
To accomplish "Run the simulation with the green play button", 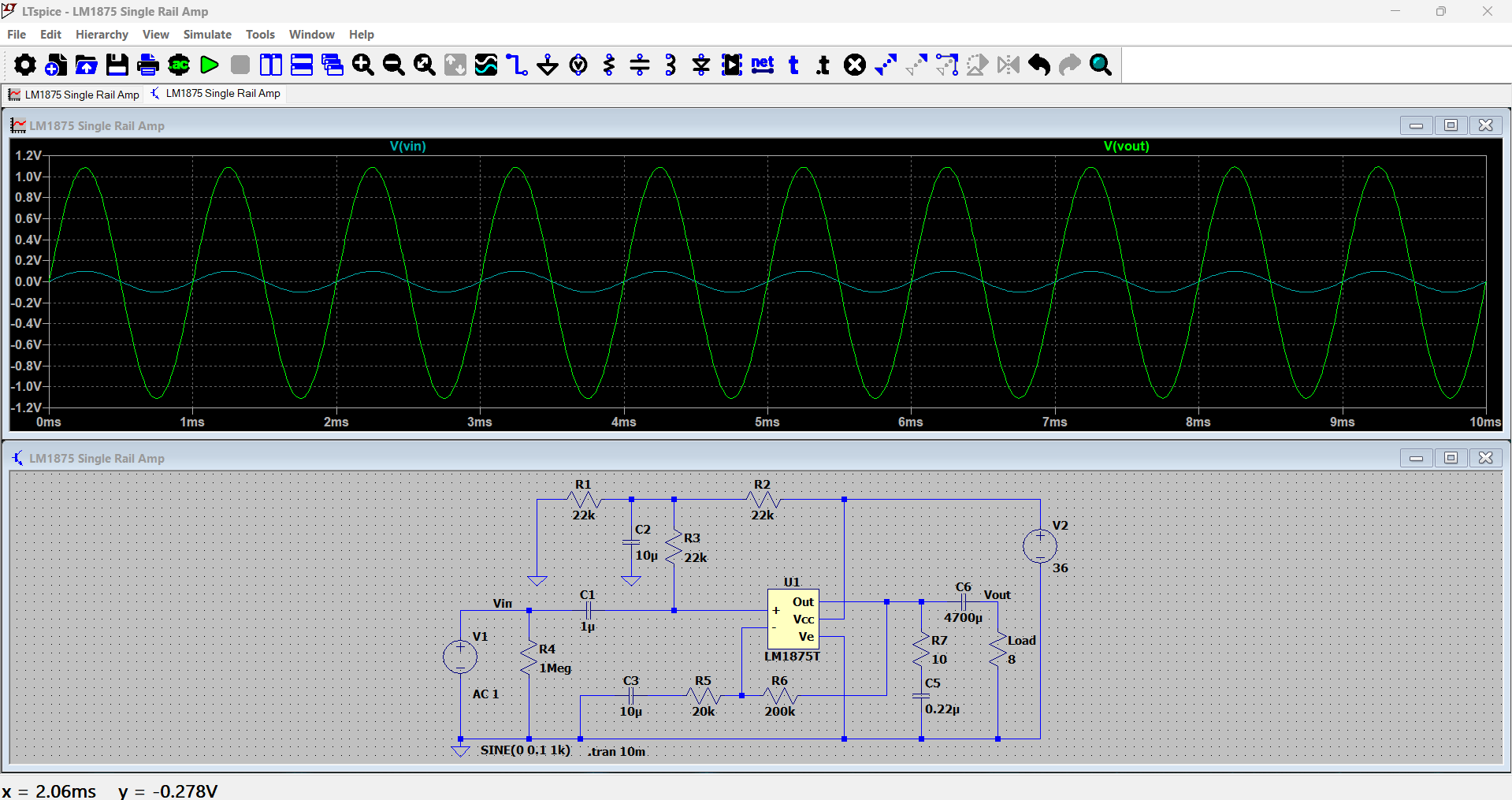I will [x=210, y=65].
